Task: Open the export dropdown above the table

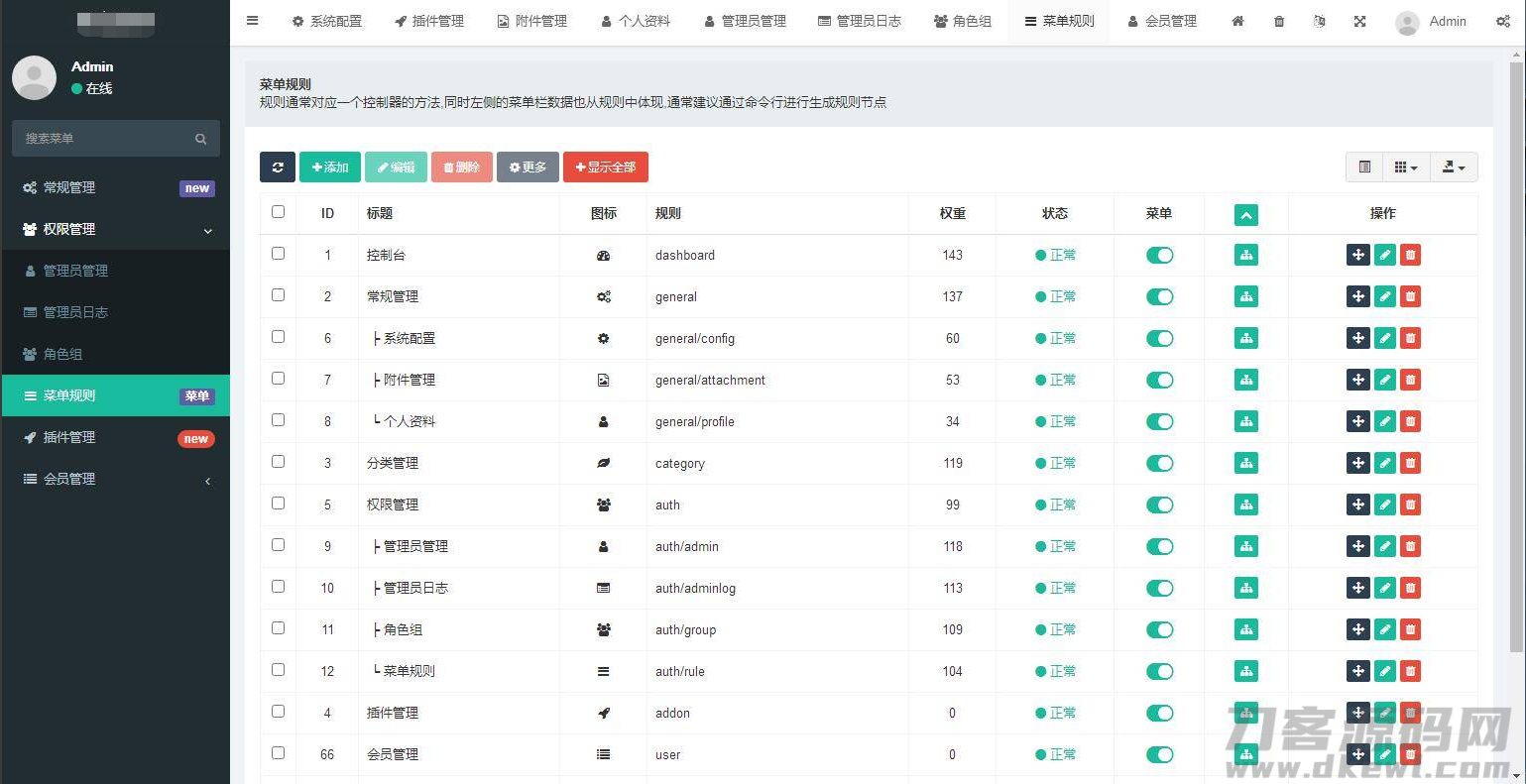Action: (1453, 168)
